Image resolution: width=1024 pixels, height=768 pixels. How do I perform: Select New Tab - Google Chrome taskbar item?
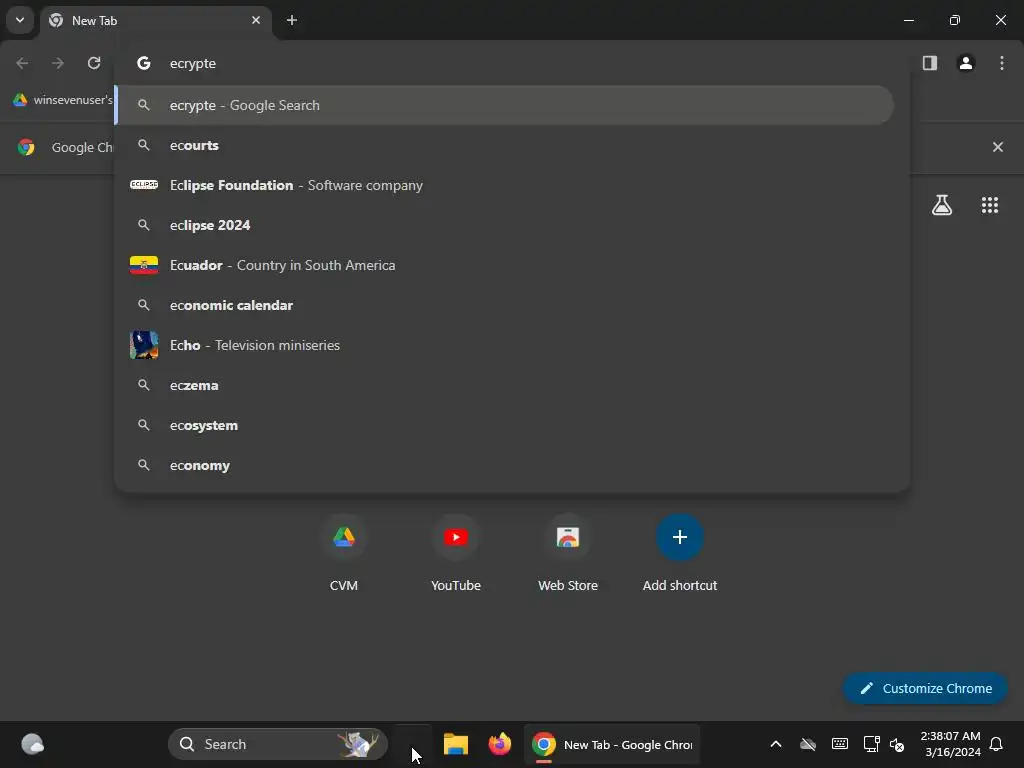[612, 744]
